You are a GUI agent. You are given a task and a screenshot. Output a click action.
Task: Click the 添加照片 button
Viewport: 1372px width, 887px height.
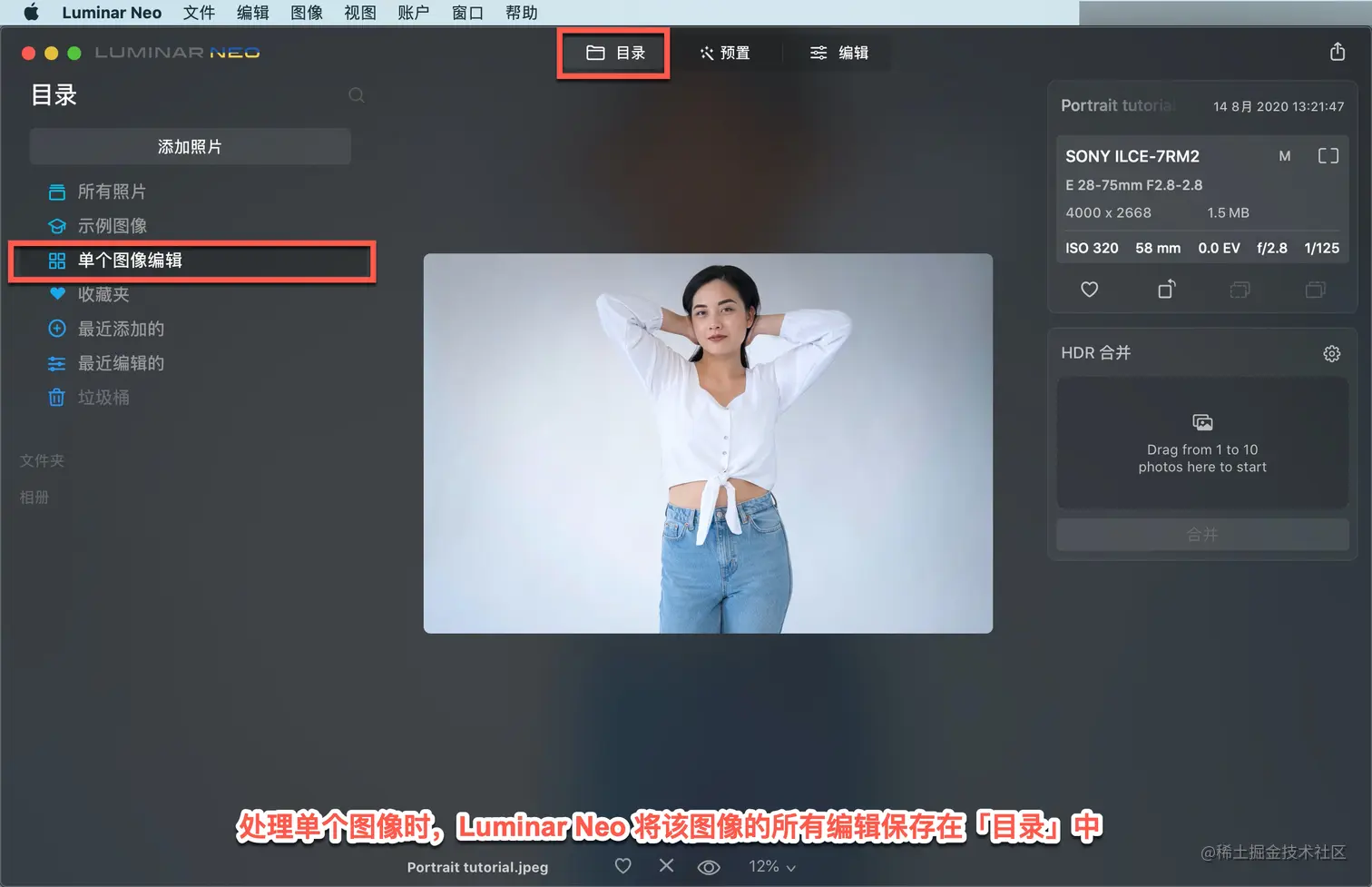[x=190, y=146]
